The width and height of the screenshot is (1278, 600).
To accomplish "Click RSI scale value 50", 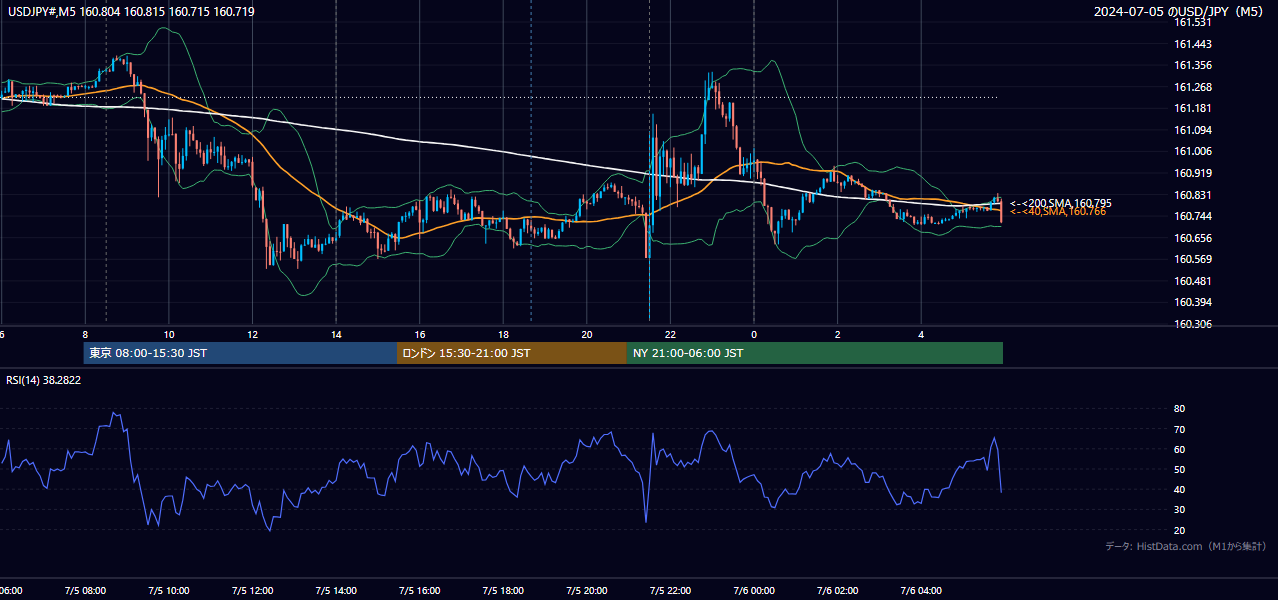I will tap(1179, 469).
